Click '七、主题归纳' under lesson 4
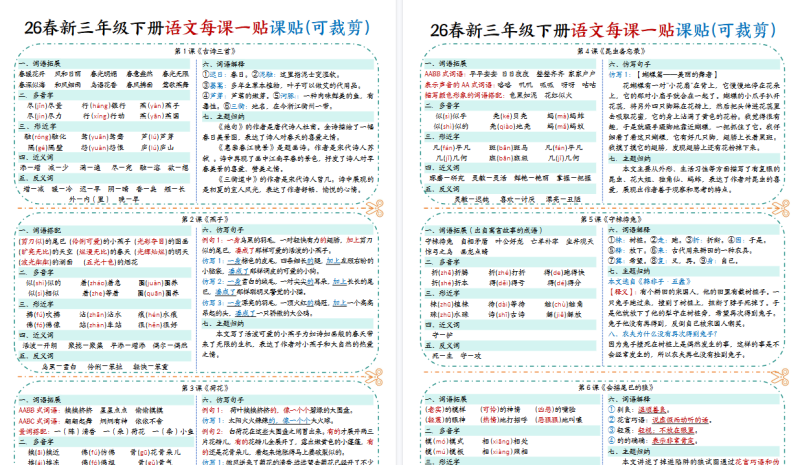Screen dimensions: 800x465 [630, 159]
